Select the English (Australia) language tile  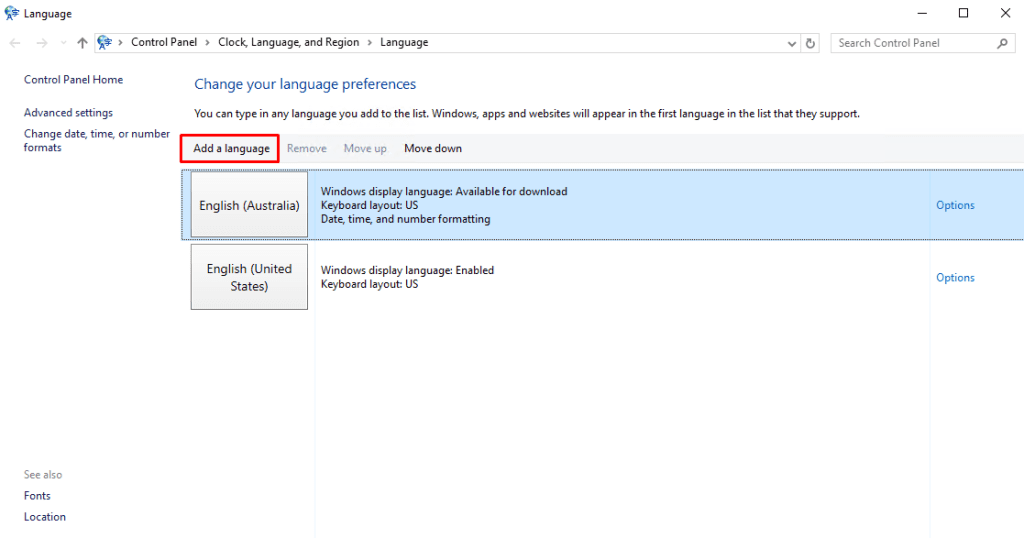(249, 204)
